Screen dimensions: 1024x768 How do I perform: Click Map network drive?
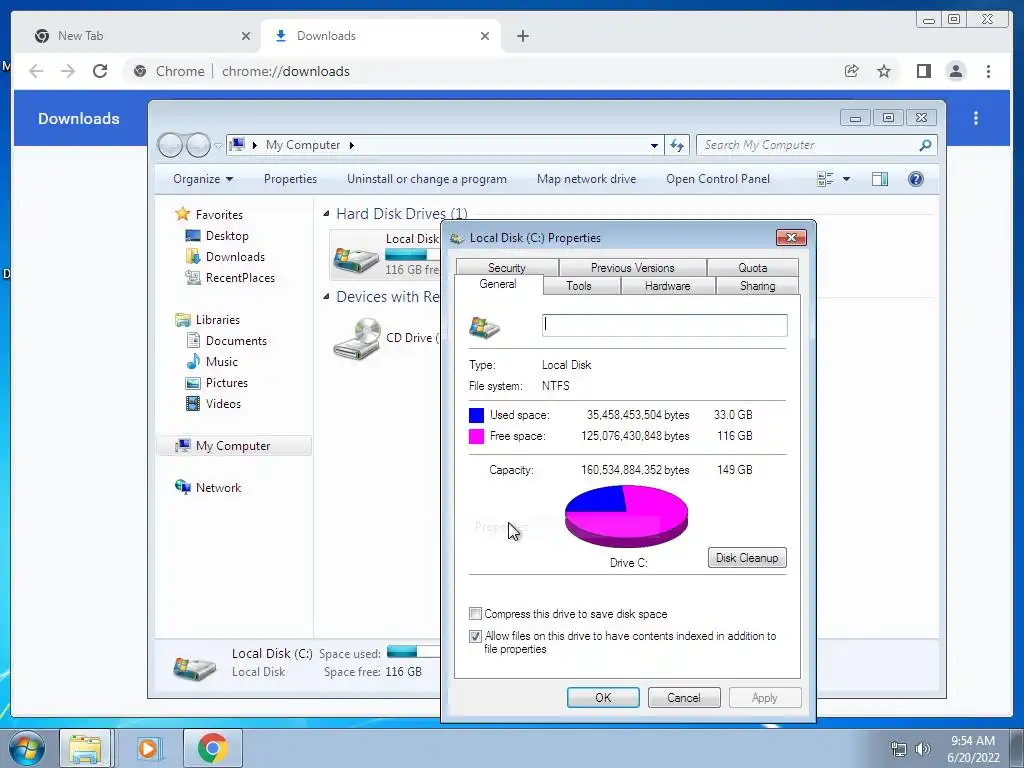(x=586, y=179)
